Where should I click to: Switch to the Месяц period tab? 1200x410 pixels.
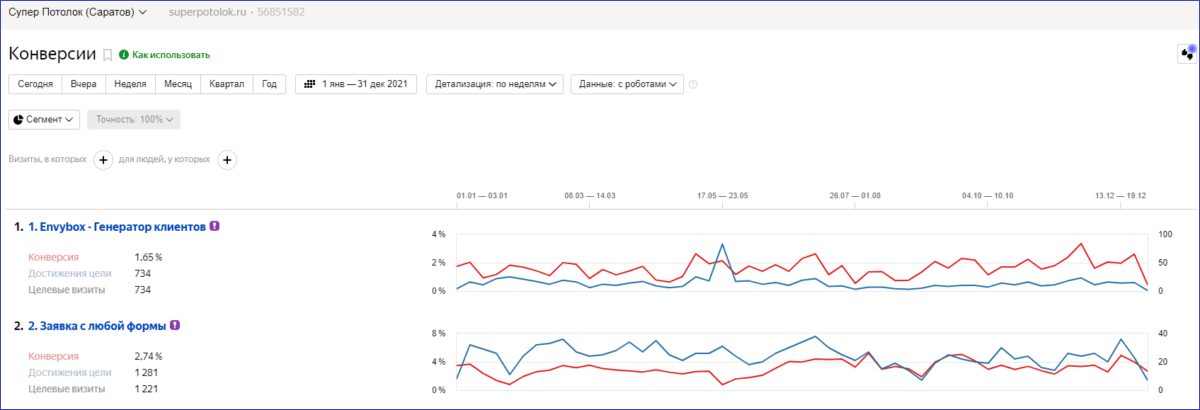tap(178, 85)
